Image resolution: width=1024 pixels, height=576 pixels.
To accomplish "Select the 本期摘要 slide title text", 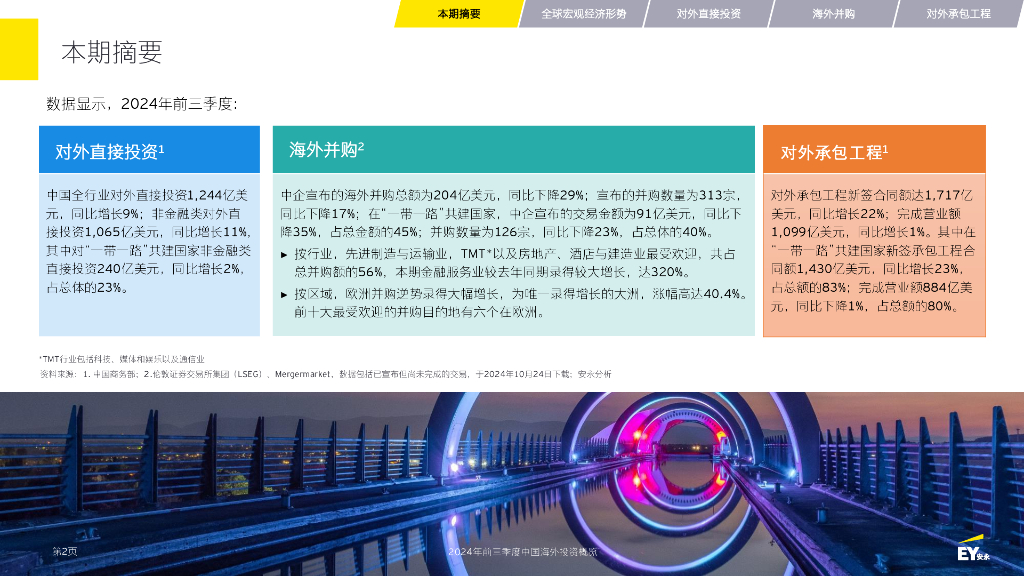I will click(x=111, y=52).
